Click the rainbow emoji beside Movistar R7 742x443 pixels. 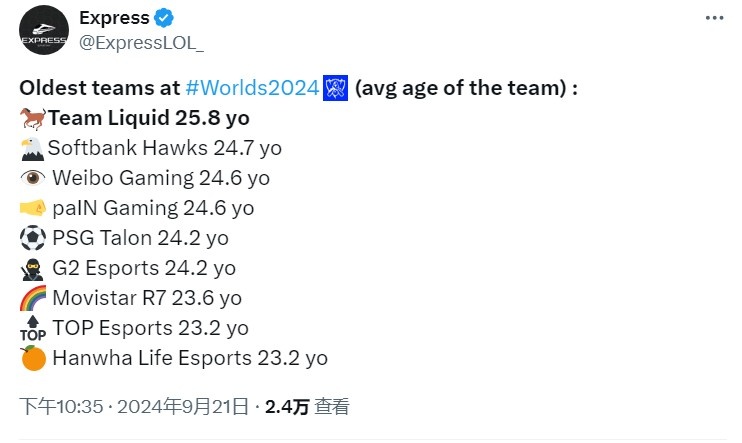[33, 298]
